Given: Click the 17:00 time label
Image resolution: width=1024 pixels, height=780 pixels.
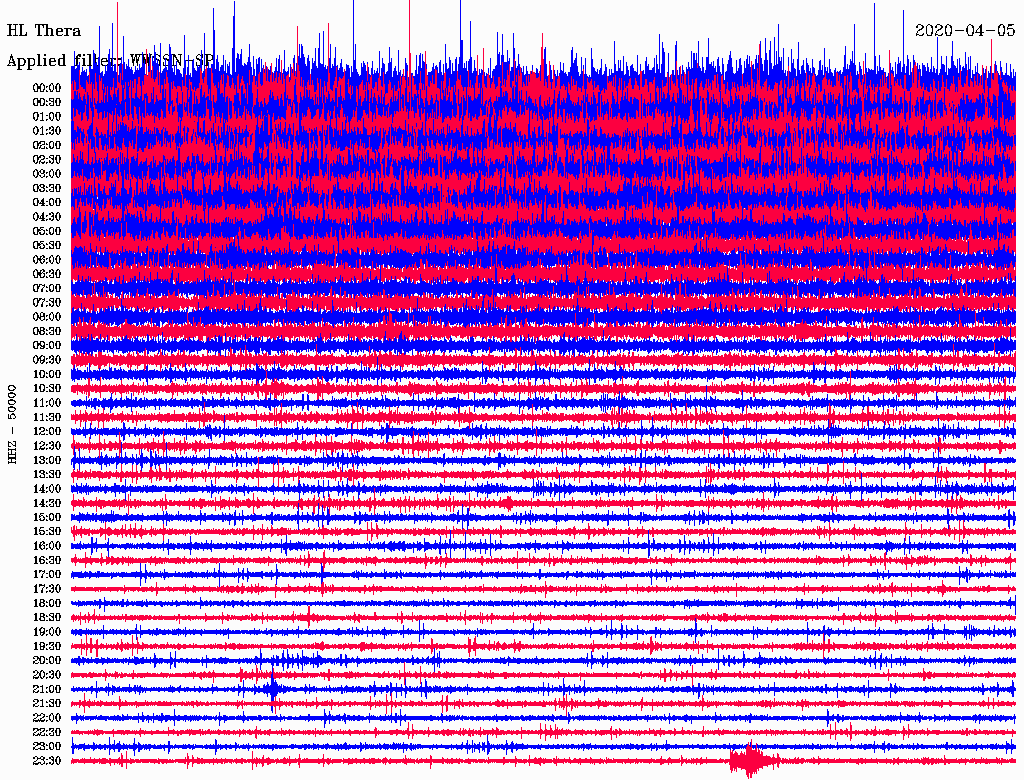Looking at the screenshot, I should click(47, 575).
